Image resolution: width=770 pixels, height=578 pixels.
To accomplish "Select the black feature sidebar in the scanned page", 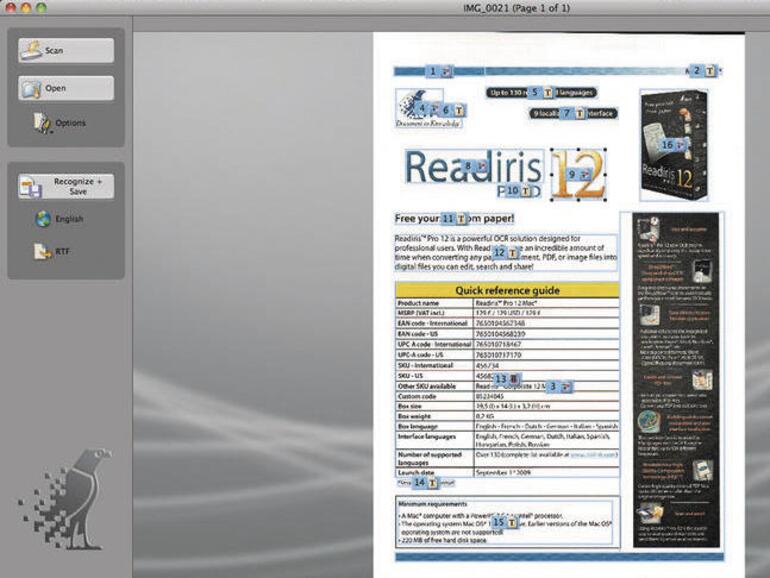I will click(676, 380).
